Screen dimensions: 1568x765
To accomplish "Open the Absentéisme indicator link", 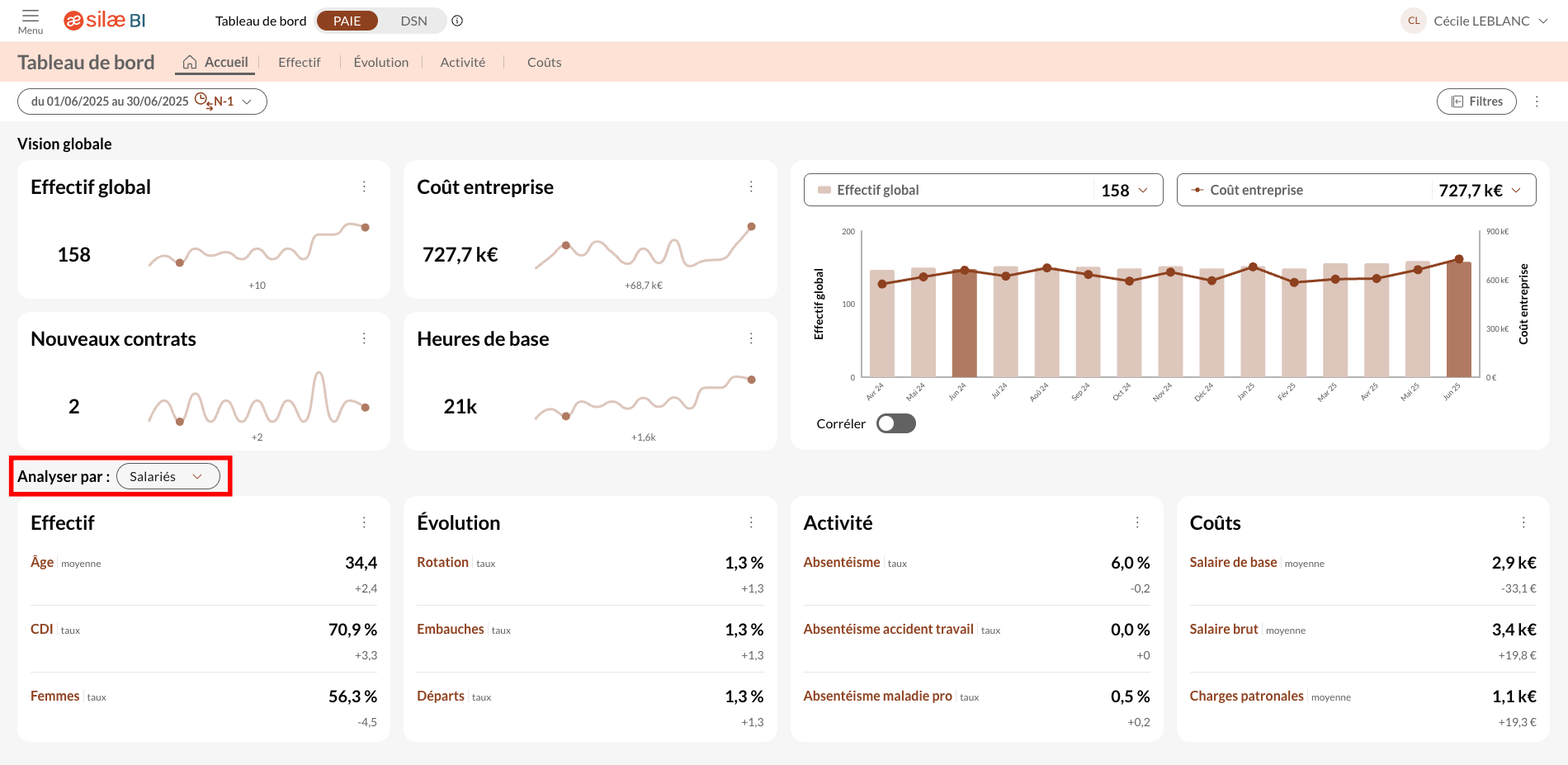I will [841, 562].
